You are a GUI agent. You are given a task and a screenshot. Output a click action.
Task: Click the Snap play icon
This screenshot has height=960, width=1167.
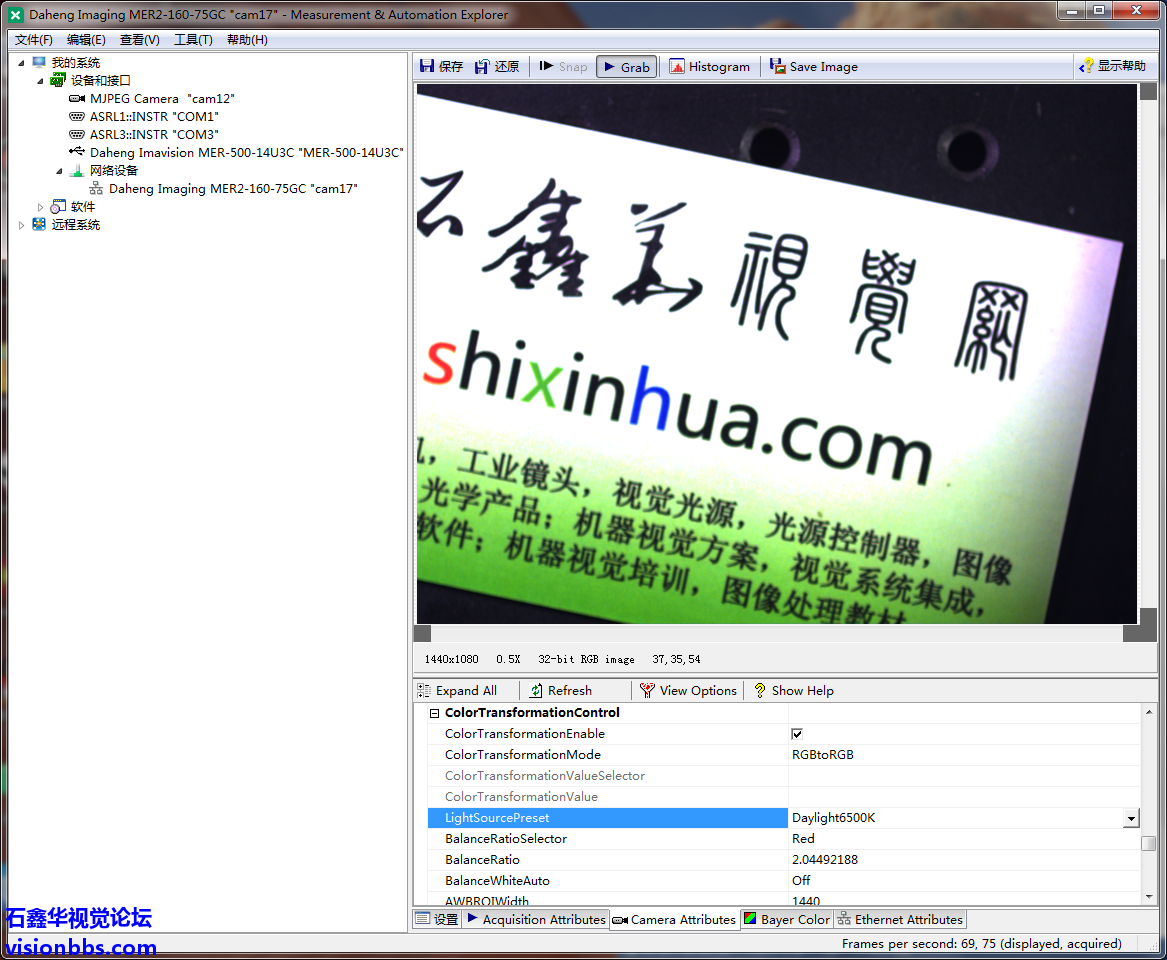(x=546, y=66)
